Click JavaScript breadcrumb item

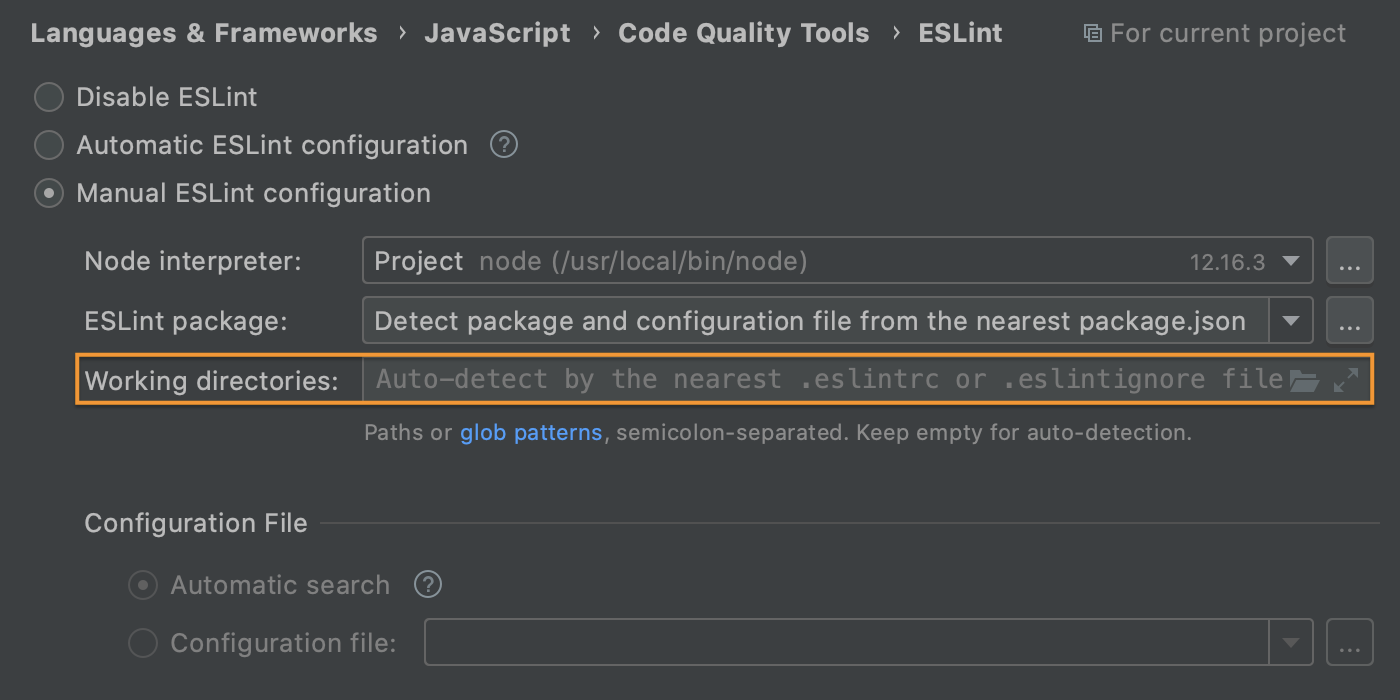[x=498, y=33]
